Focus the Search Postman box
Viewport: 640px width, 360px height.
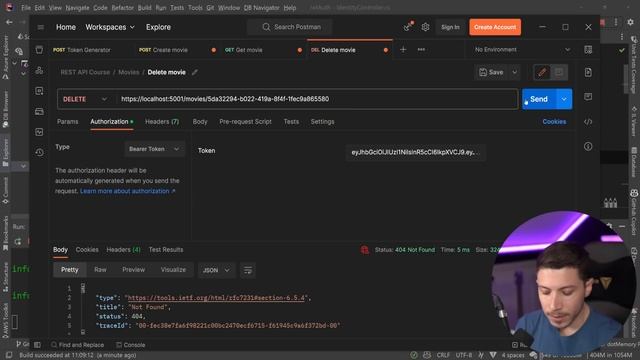point(290,27)
